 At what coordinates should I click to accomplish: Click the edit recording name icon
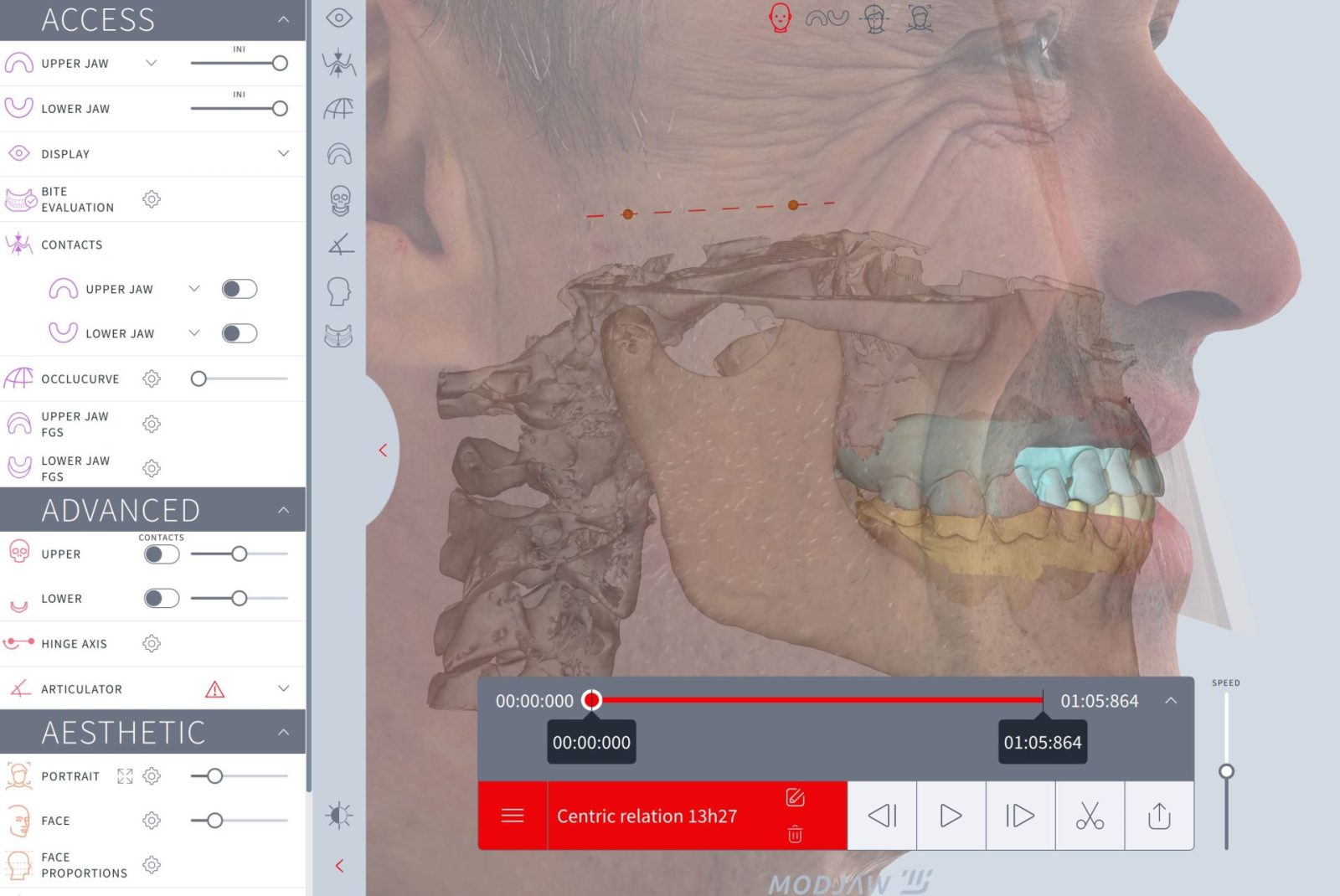(x=795, y=797)
